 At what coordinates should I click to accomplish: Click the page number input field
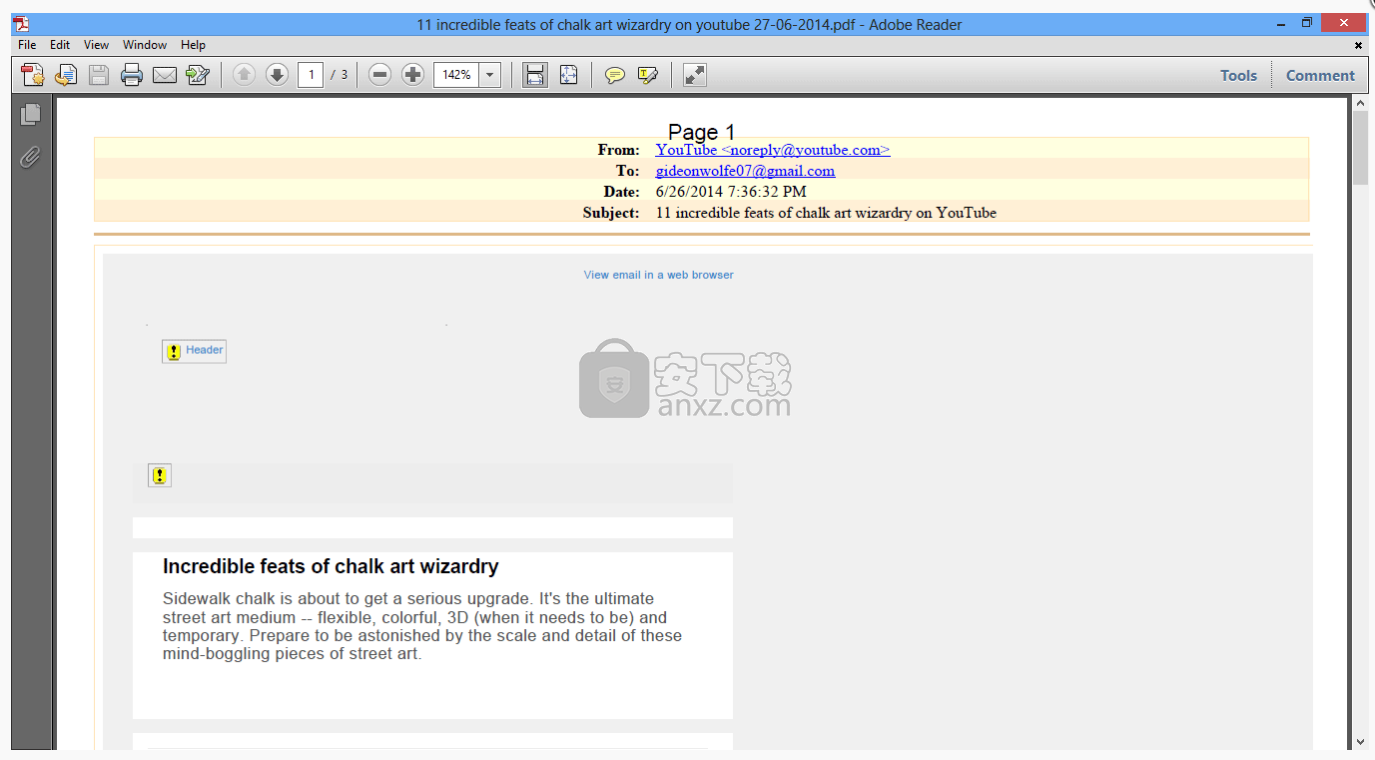[x=311, y=75]
